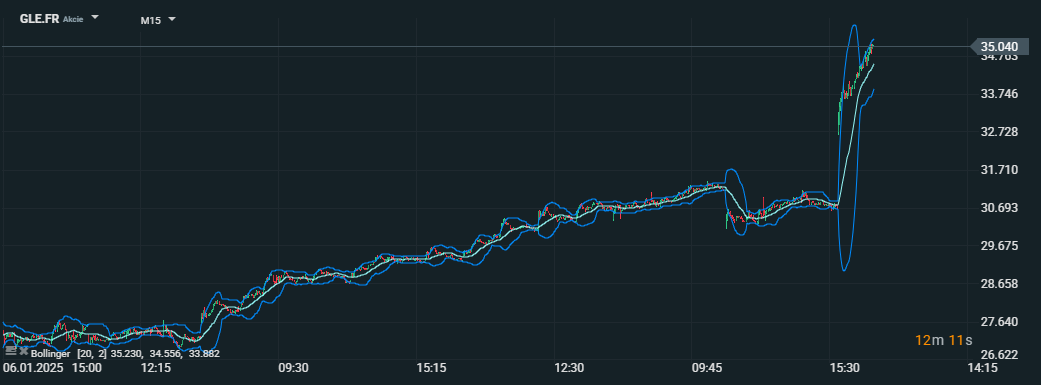This screenshot has height=385, width=1041.
Task: Click the 32.728 price axis label
Action: coord(999,131)
